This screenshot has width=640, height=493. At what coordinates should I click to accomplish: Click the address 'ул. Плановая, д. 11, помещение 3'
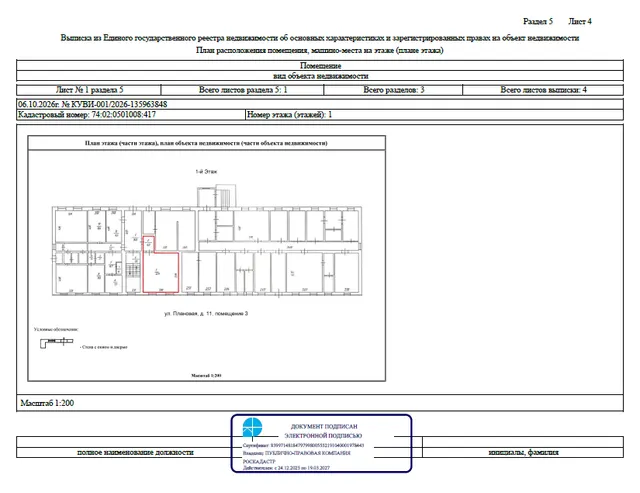(x=206, y=313)
